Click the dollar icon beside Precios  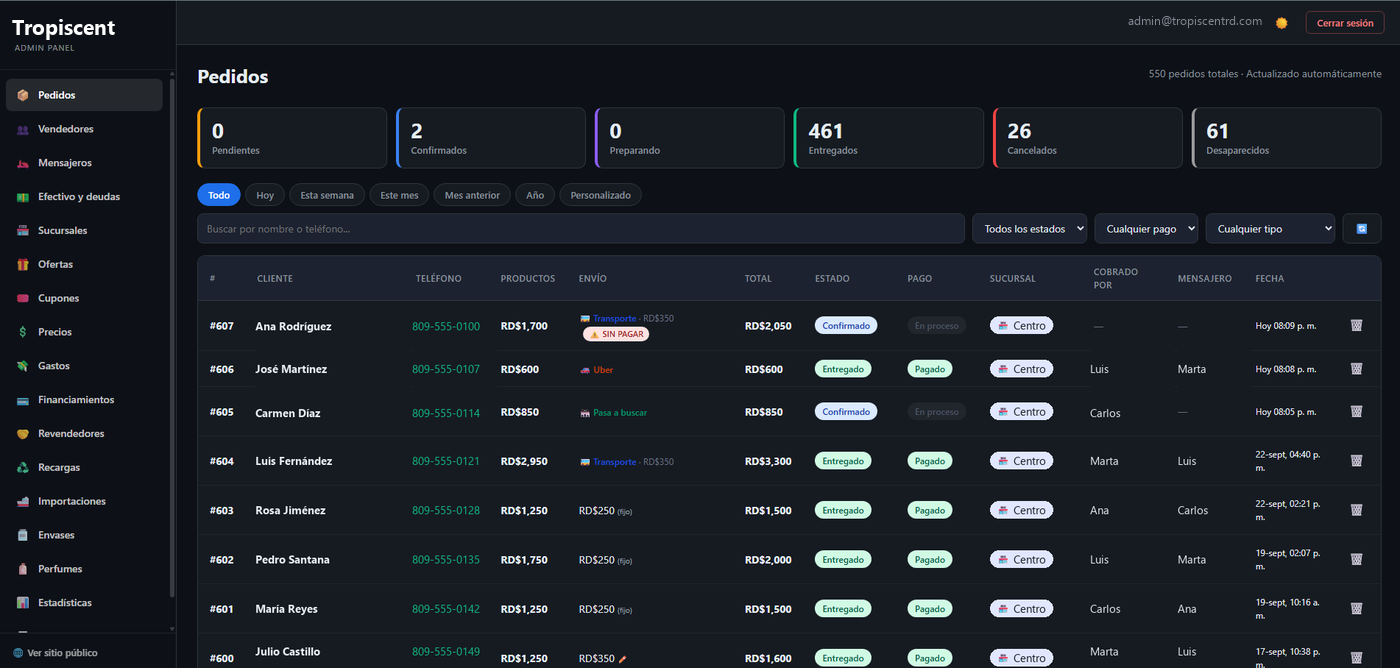(23, 332)
